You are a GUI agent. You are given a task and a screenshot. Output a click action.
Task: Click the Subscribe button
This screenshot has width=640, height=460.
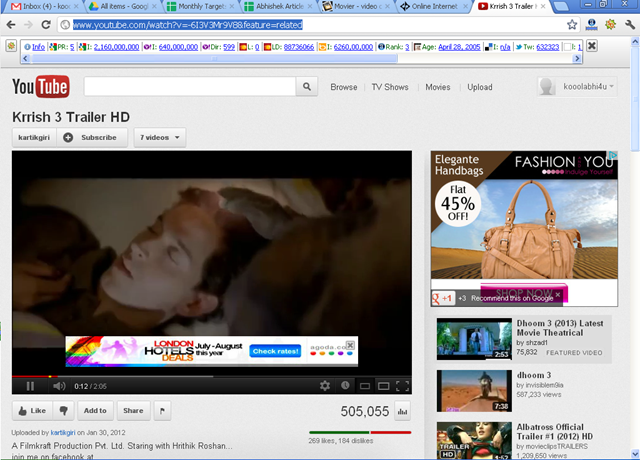click(92, 138)
